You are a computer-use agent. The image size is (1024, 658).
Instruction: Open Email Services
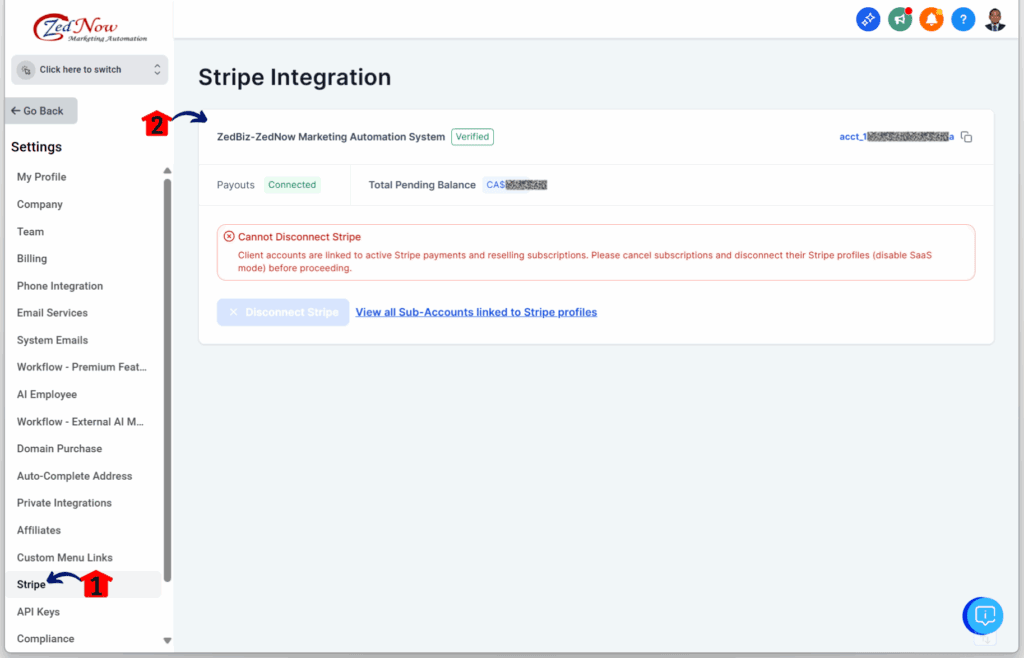click(52, 313)
